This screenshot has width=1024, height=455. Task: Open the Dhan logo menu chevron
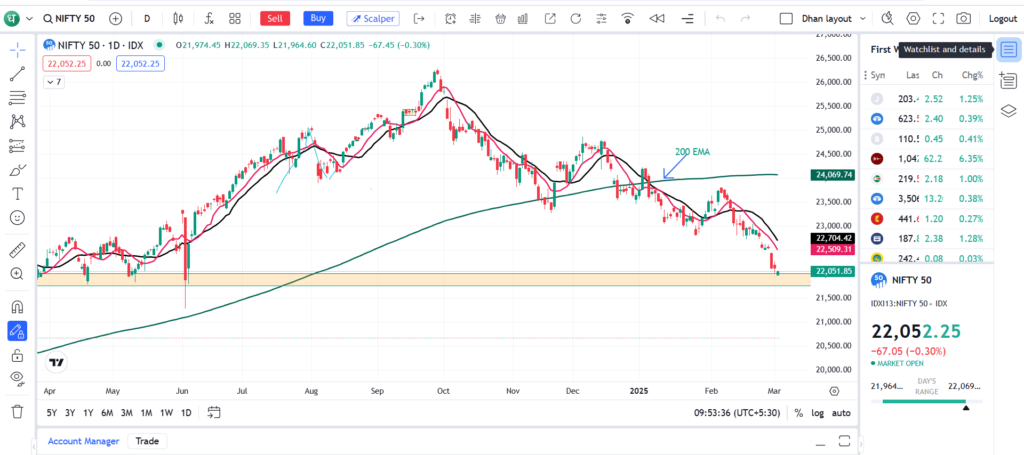[x=29, y=19]
